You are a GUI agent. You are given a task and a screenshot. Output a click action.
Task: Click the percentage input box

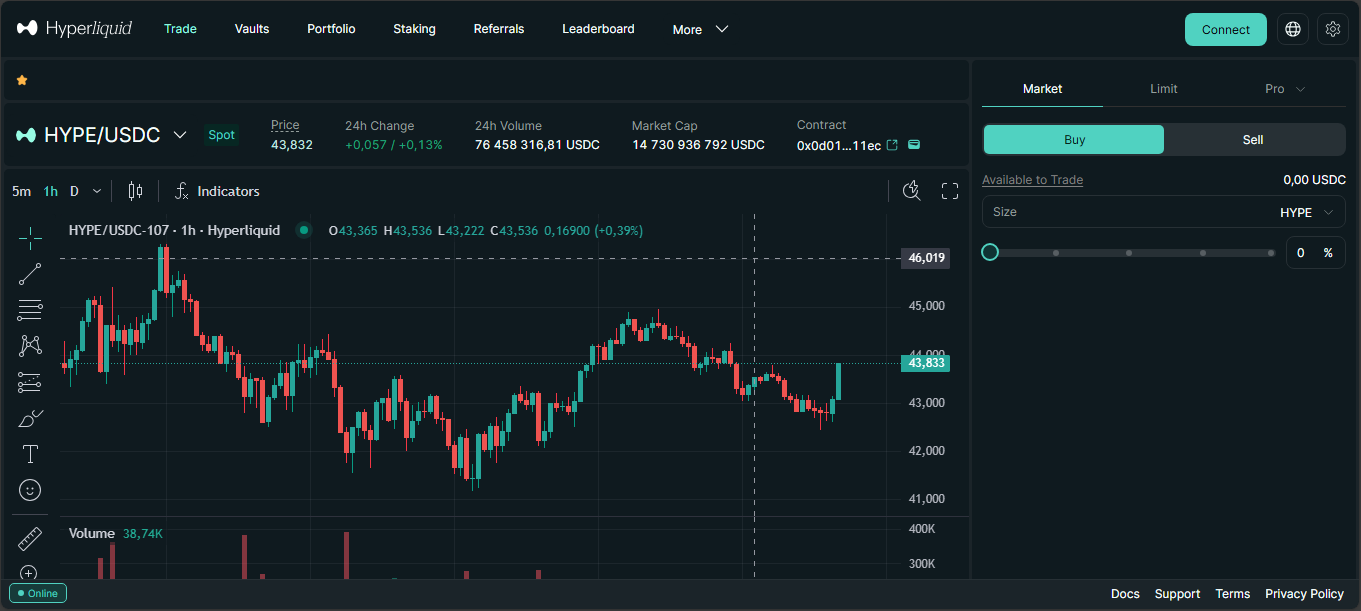pos(1315,253)
